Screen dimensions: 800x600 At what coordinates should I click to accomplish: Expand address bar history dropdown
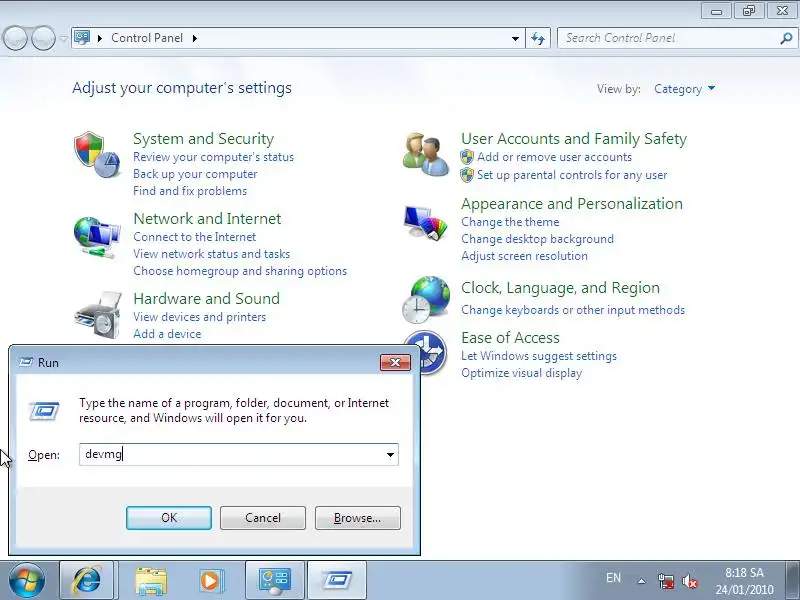[515, 38]
